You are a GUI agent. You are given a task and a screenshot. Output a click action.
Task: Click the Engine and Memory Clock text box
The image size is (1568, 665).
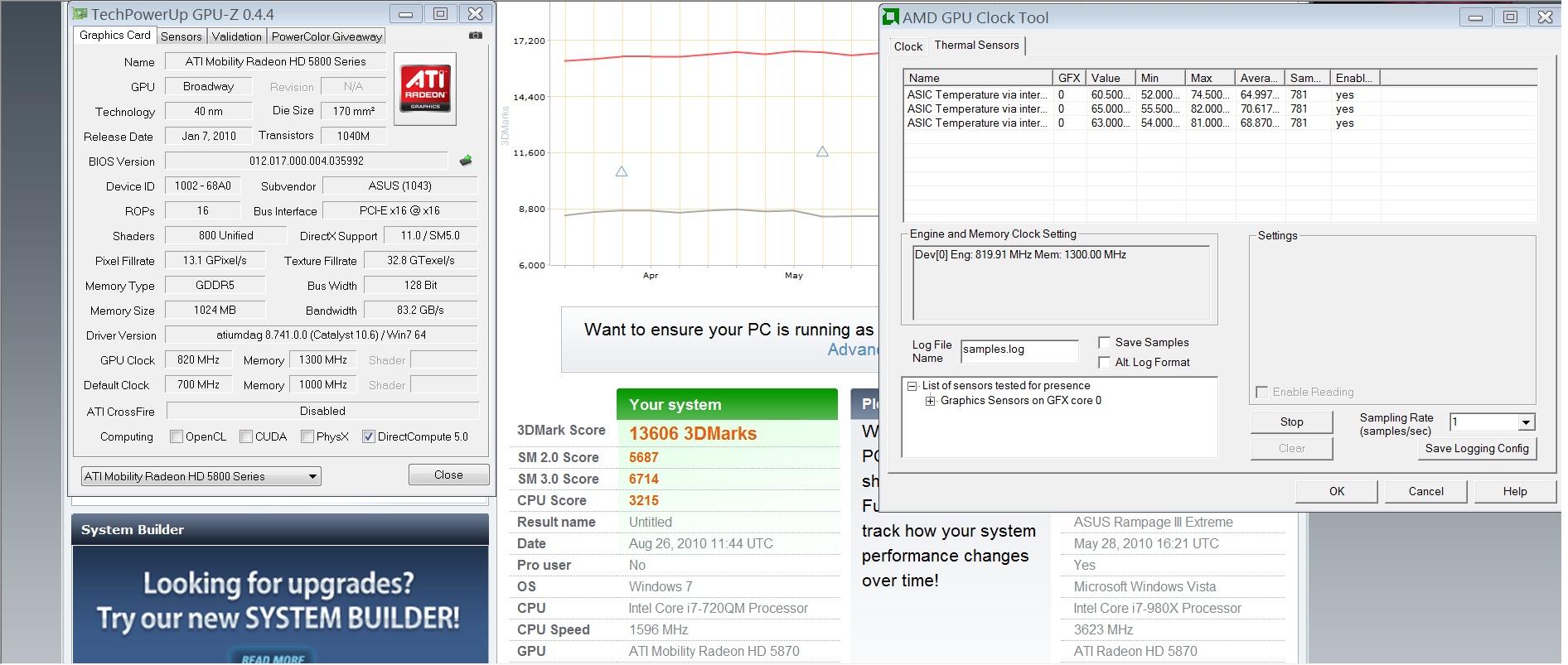coord(1061,283)
